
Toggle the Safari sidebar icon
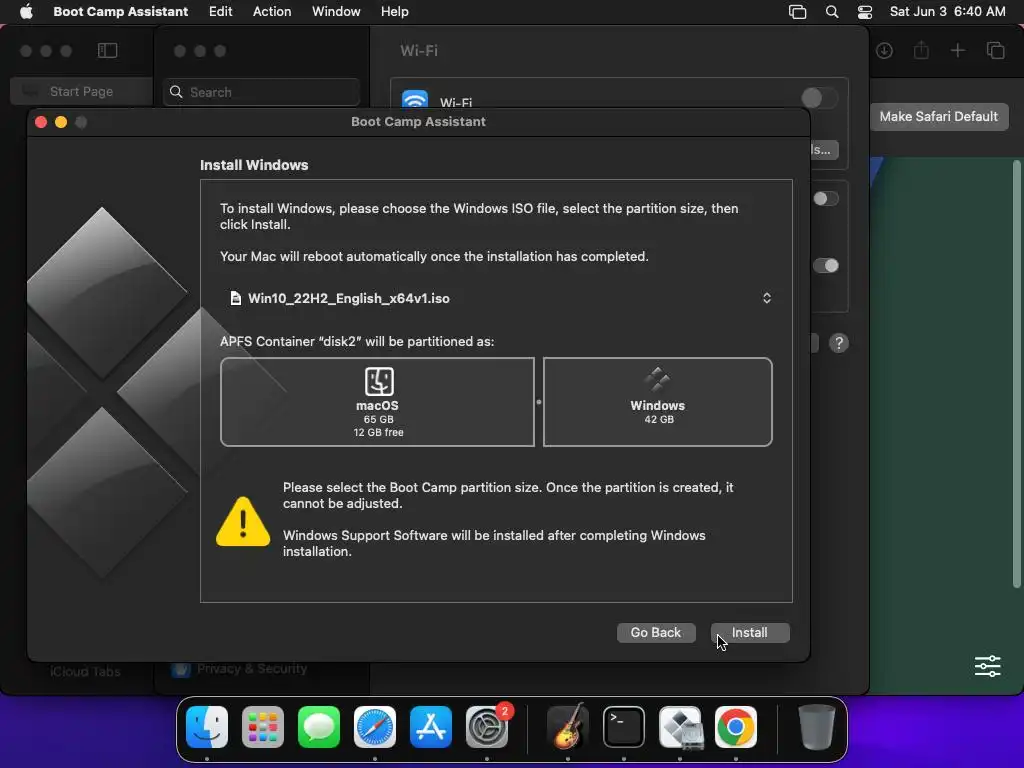(x=107, y=50)
